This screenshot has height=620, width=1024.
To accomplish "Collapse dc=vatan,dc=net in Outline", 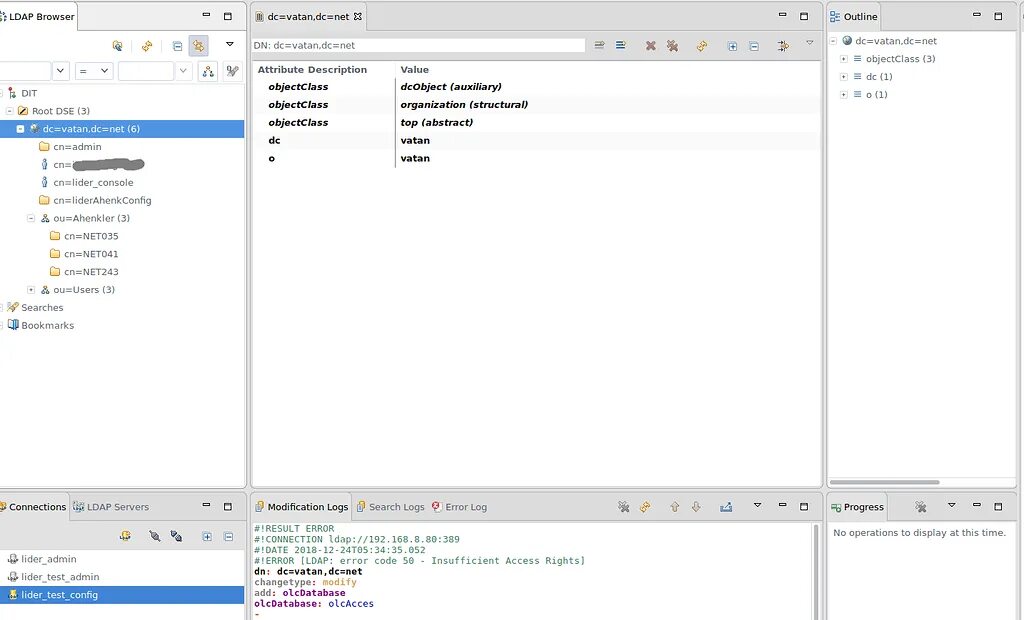I will [x=833, y=41].
